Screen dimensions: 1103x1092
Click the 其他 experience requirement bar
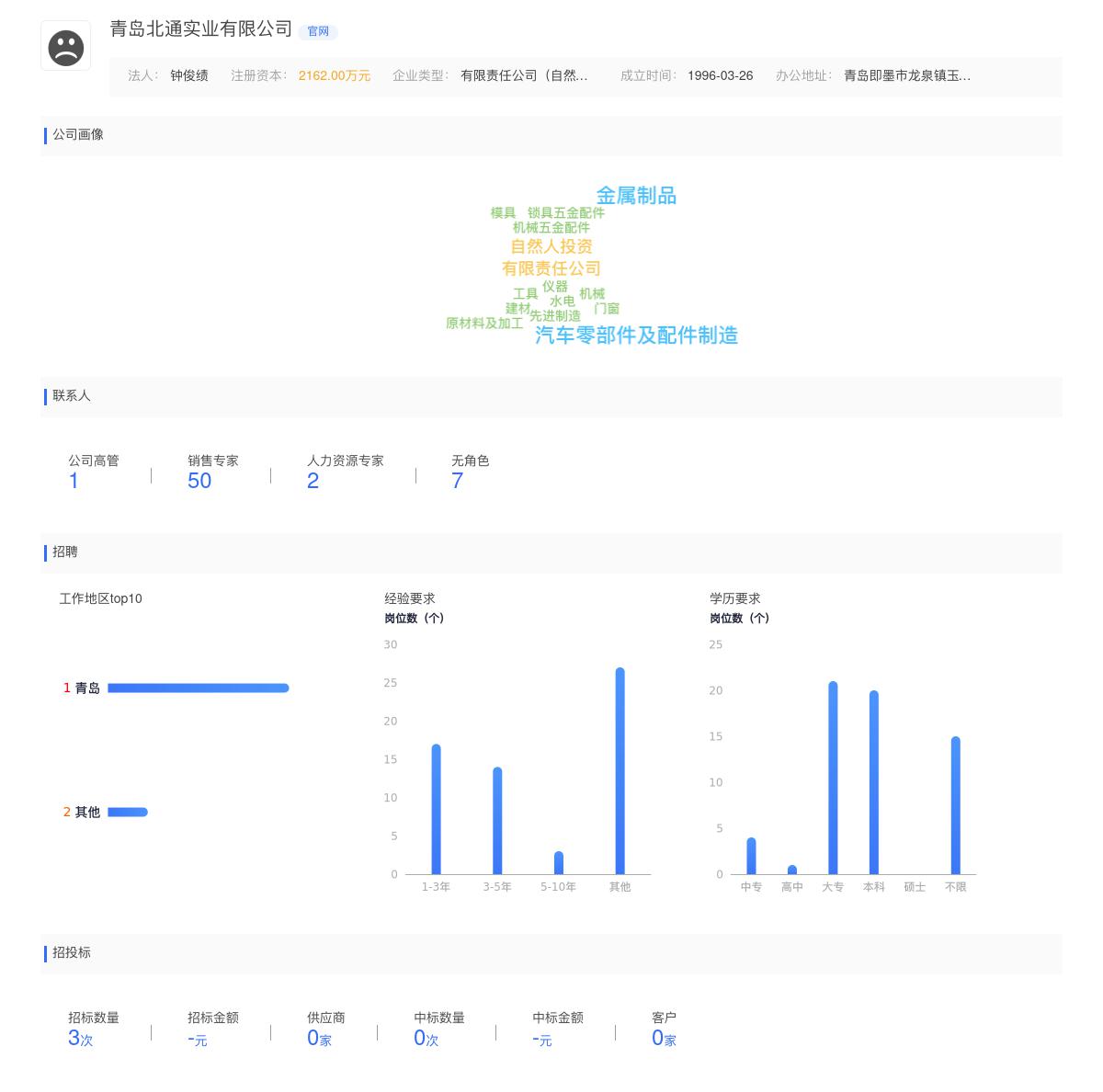coord(620,770)
